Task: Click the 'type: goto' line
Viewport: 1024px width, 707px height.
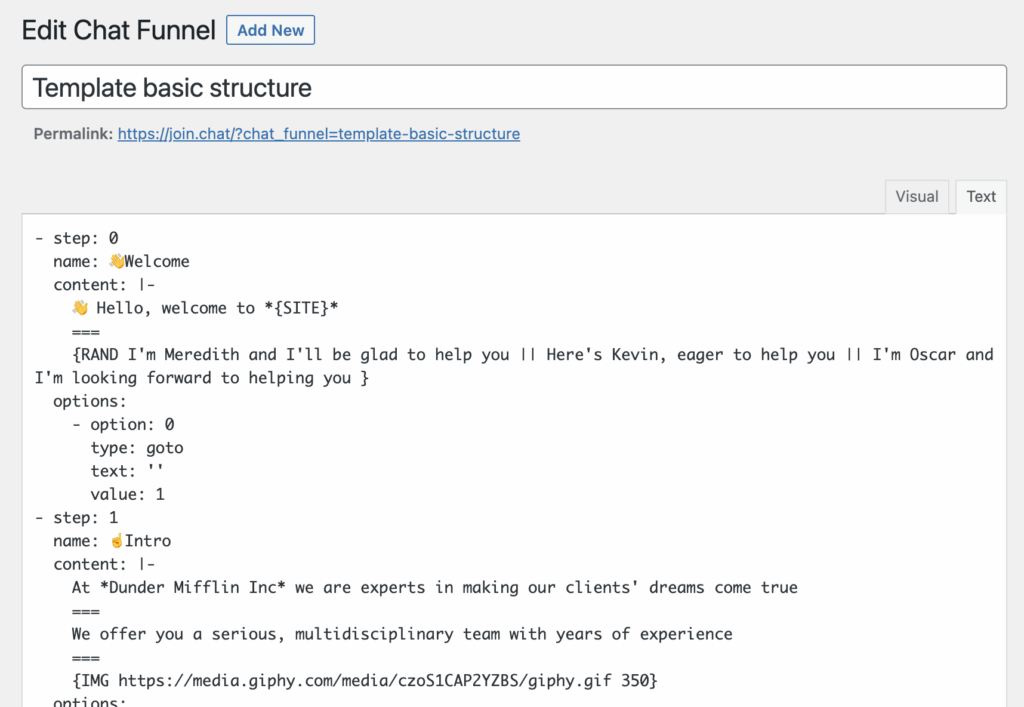Action: (136, 448)
